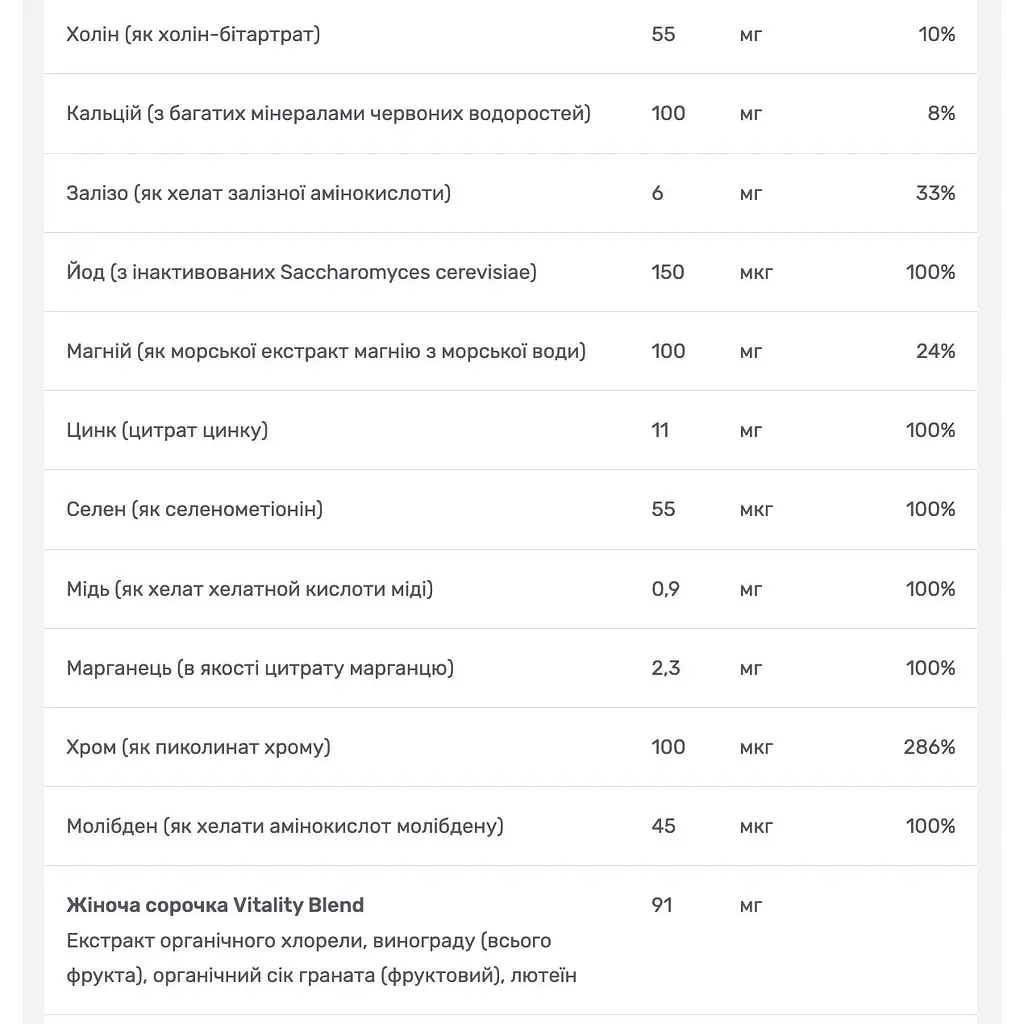
Task: Select the Мідь ingredient row text
Action: click(249, 589)
